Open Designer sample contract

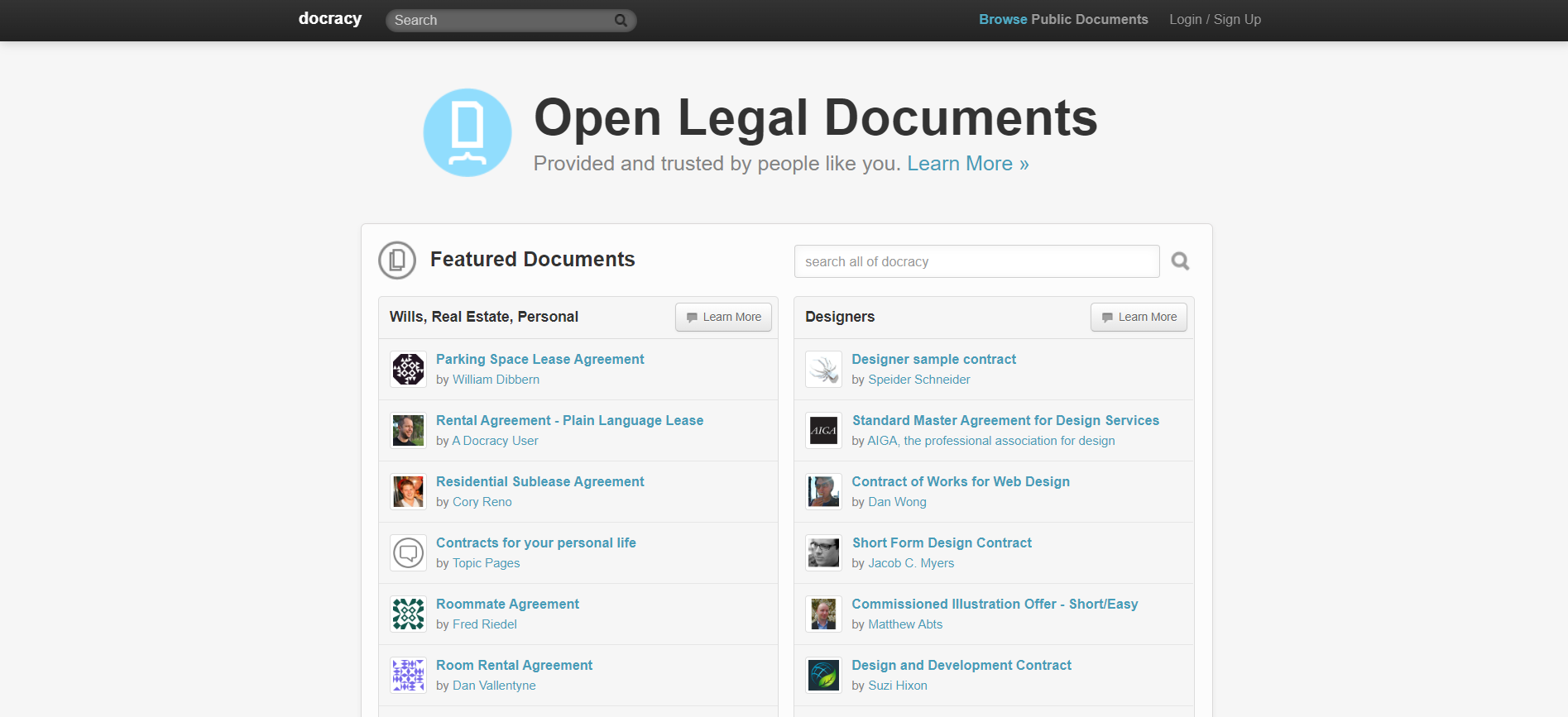pyautogui.click(x=933, y=359)
